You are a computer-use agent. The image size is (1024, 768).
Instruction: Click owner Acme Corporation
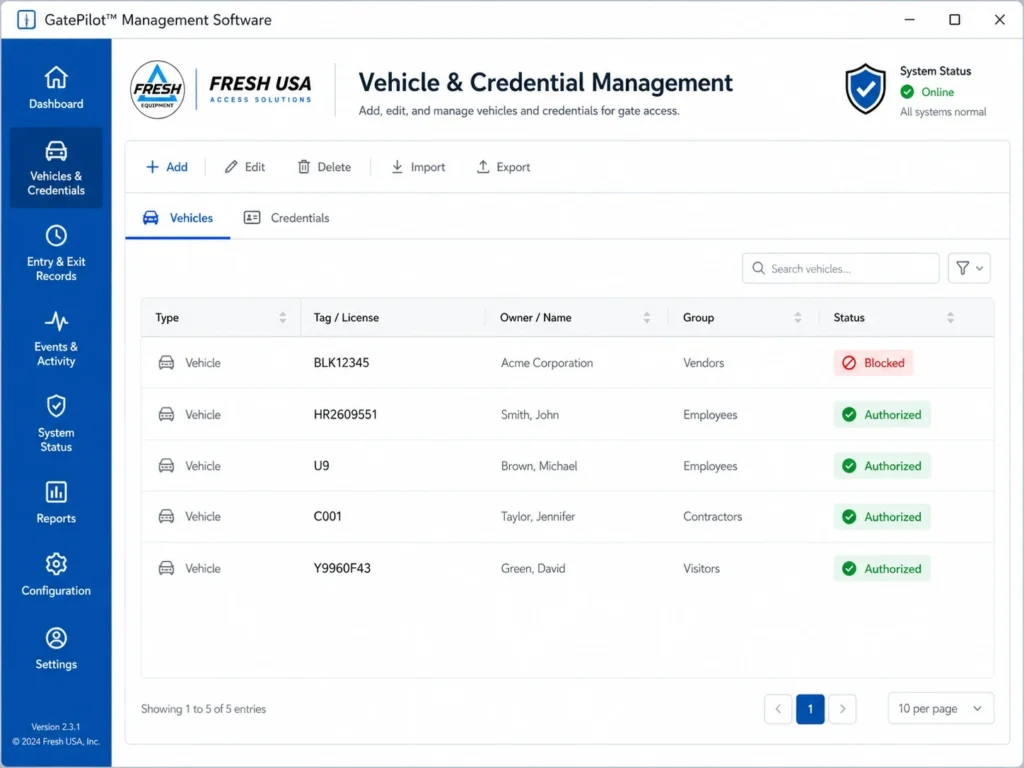[547, 362]
